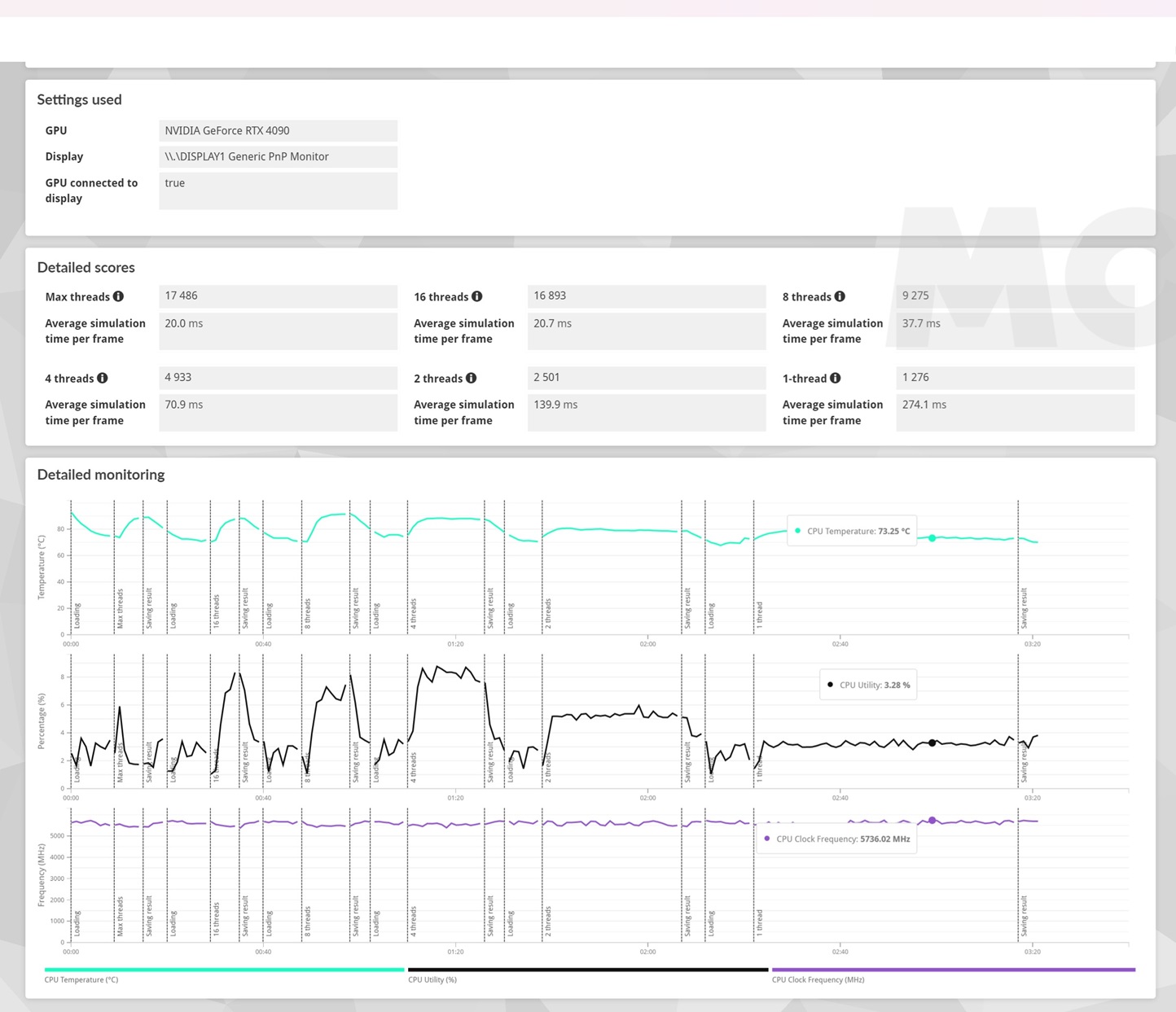This screenshot has width=1176, height=1012.
Task: Hide the CPU Clock Frequency series via legend
Action: 953,970
